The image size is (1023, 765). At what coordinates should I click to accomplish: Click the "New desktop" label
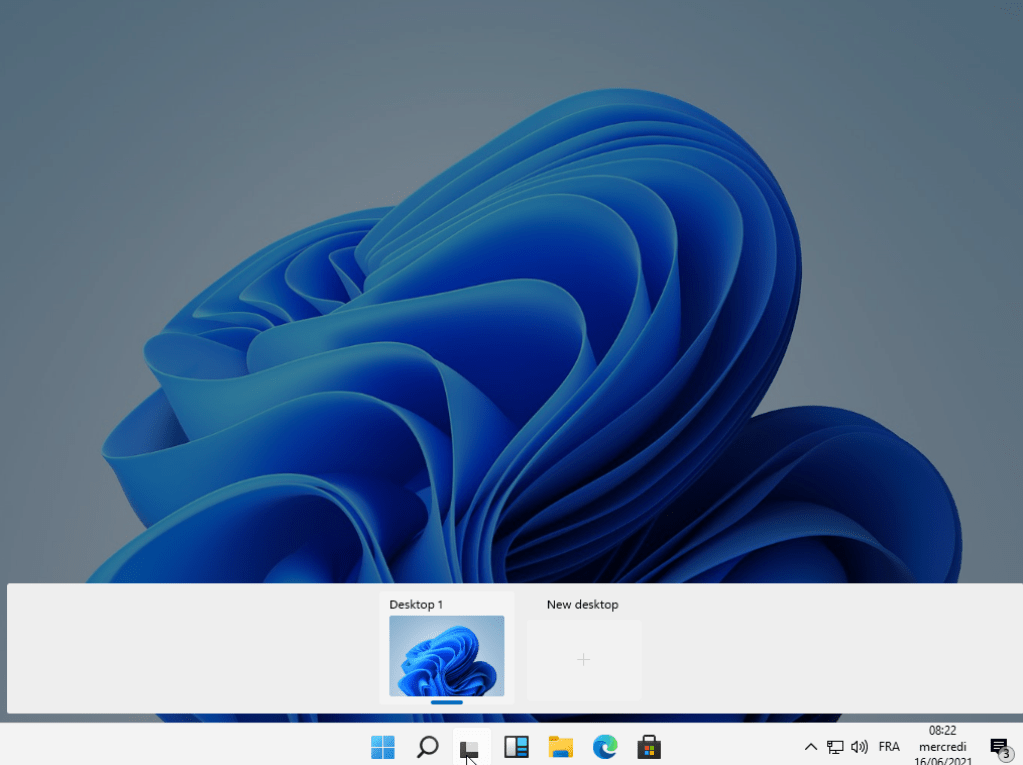[x=582, y=605]
